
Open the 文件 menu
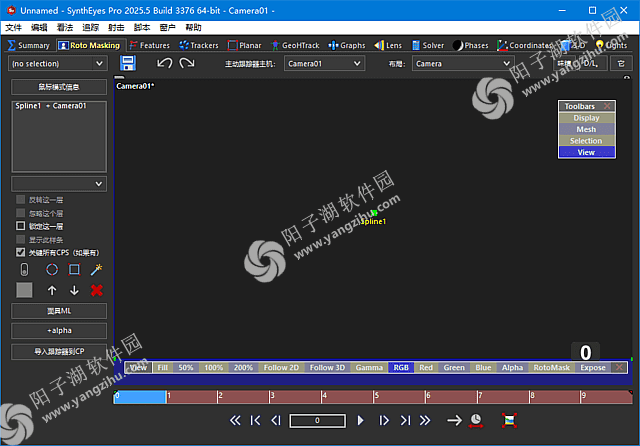coord(13,27)
